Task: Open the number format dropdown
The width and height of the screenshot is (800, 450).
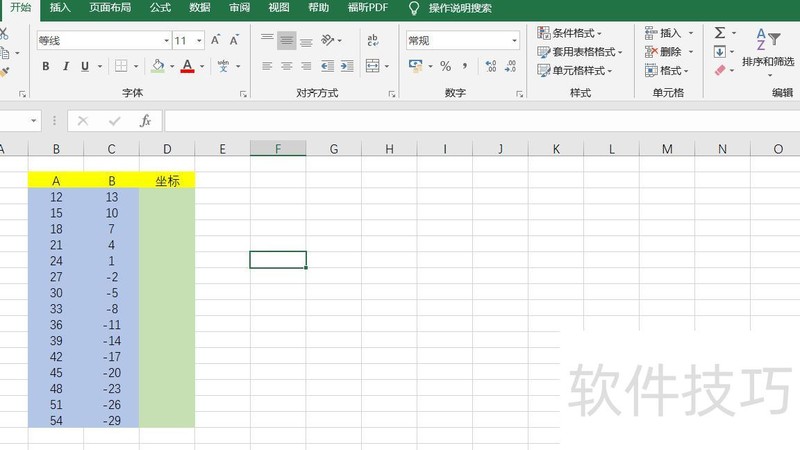Action: [x=514, y=41]
